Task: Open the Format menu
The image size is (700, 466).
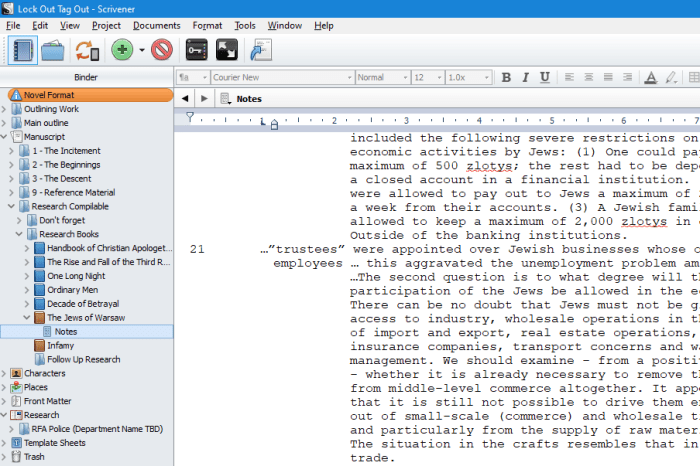Action: click(x=207, y=25)
